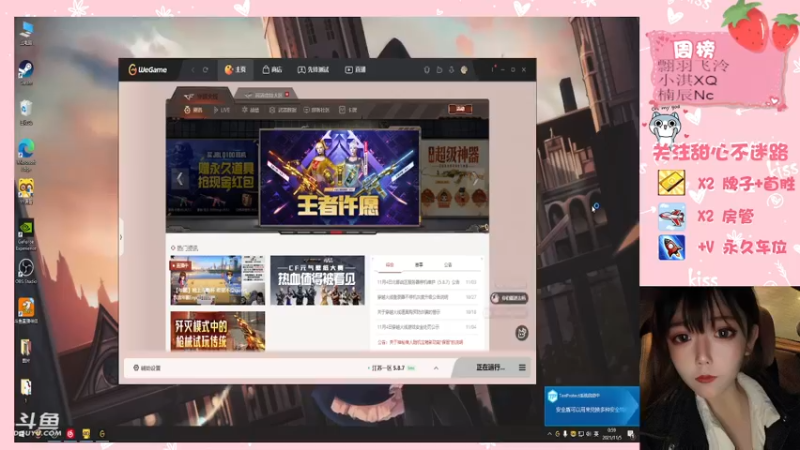Select the second announcement list tab
Viewport: 800px width, 450px height.
[419, 265]
